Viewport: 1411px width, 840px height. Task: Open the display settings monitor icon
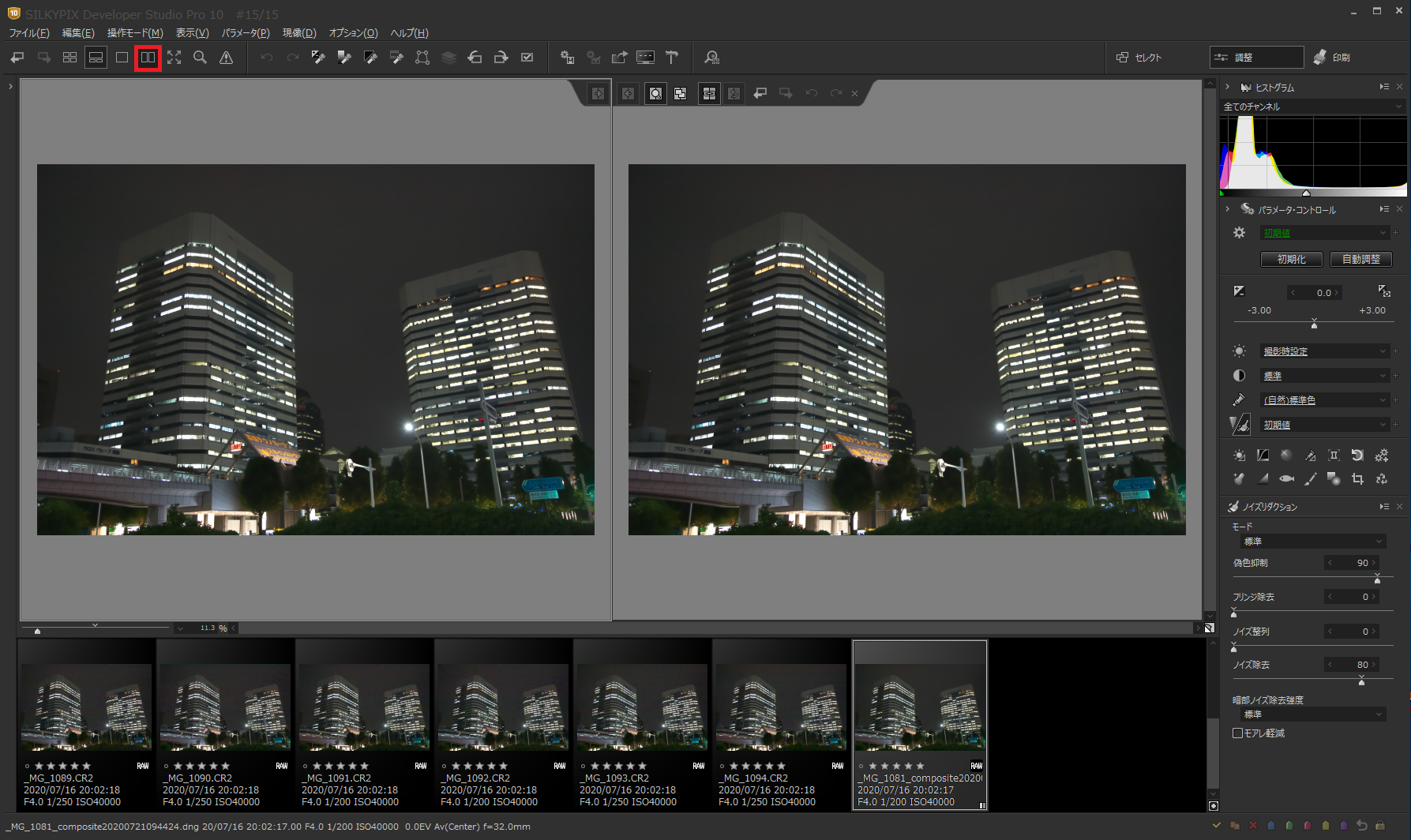tap(645, 58)
